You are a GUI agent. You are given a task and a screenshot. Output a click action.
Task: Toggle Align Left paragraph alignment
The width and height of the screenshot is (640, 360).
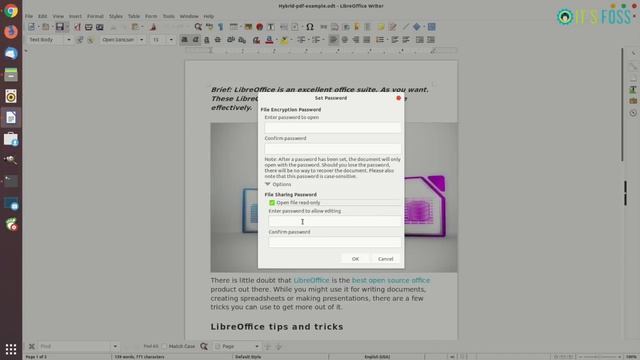(333, 40)
